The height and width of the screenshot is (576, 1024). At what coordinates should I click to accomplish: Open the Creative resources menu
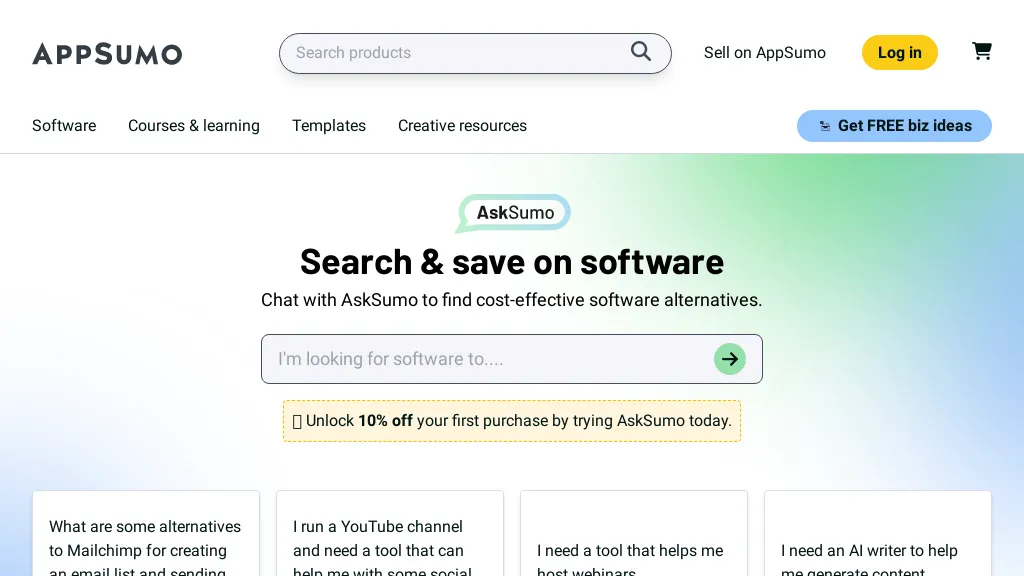click(462, 126)
